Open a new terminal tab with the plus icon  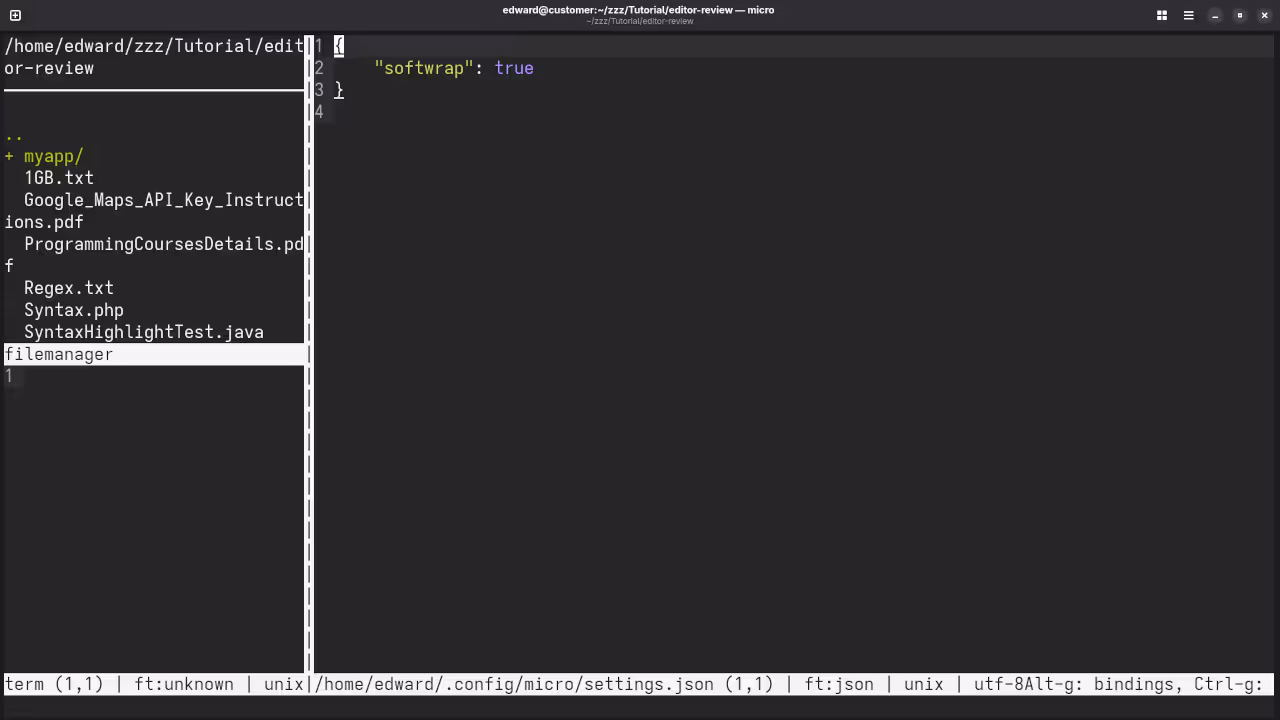(x=15, y=15)
